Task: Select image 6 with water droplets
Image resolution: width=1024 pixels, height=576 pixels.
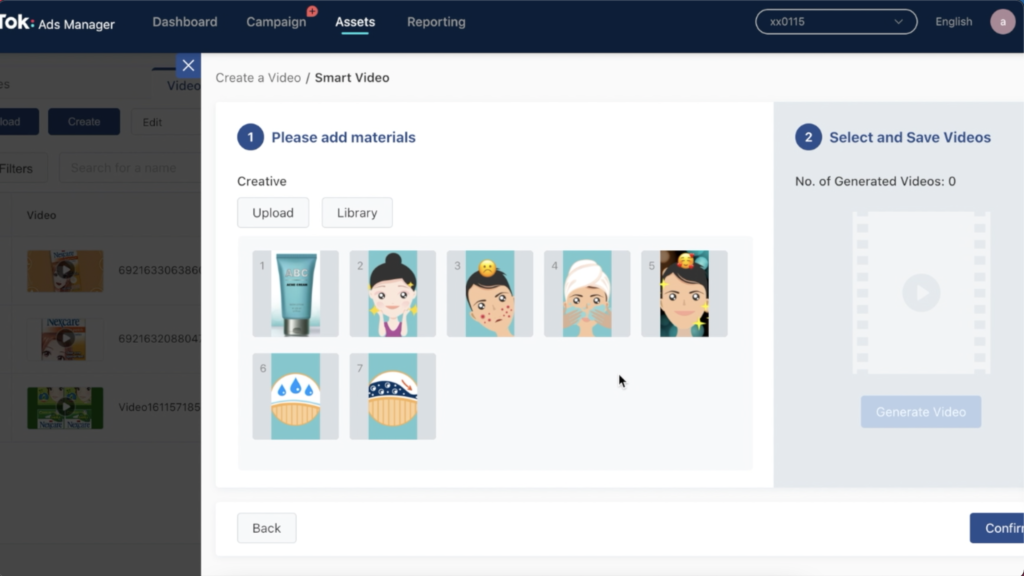Action: [x=296, y=396]
